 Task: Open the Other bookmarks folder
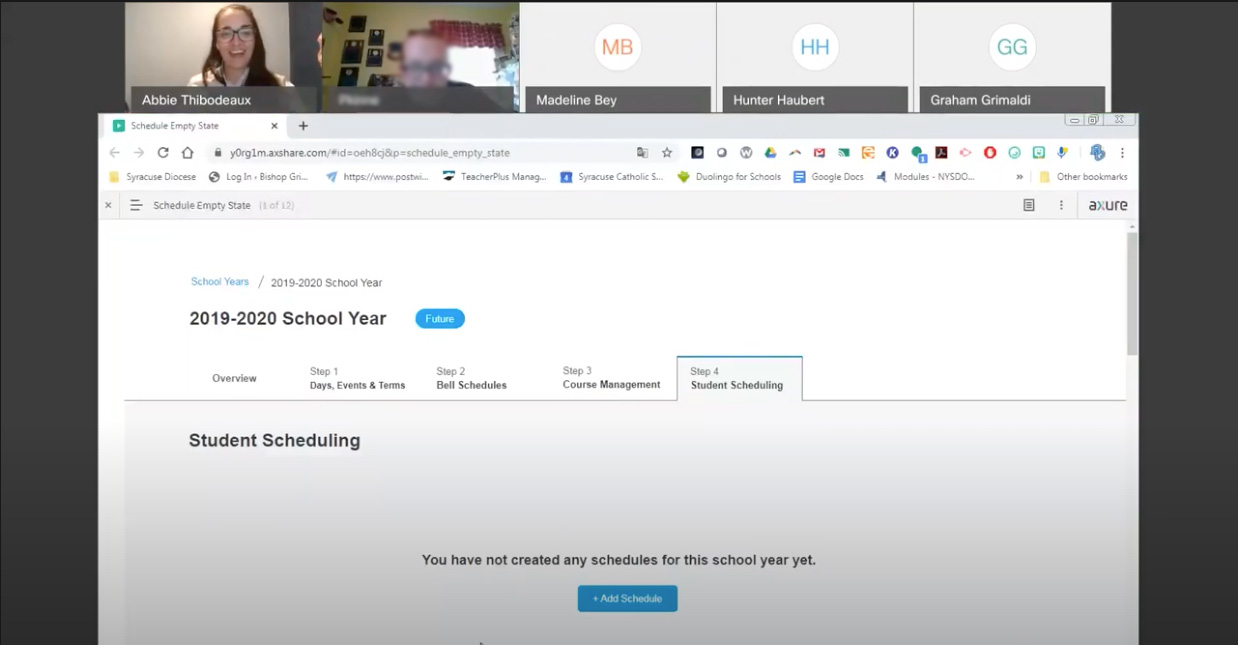click(x=1083, y=177)
